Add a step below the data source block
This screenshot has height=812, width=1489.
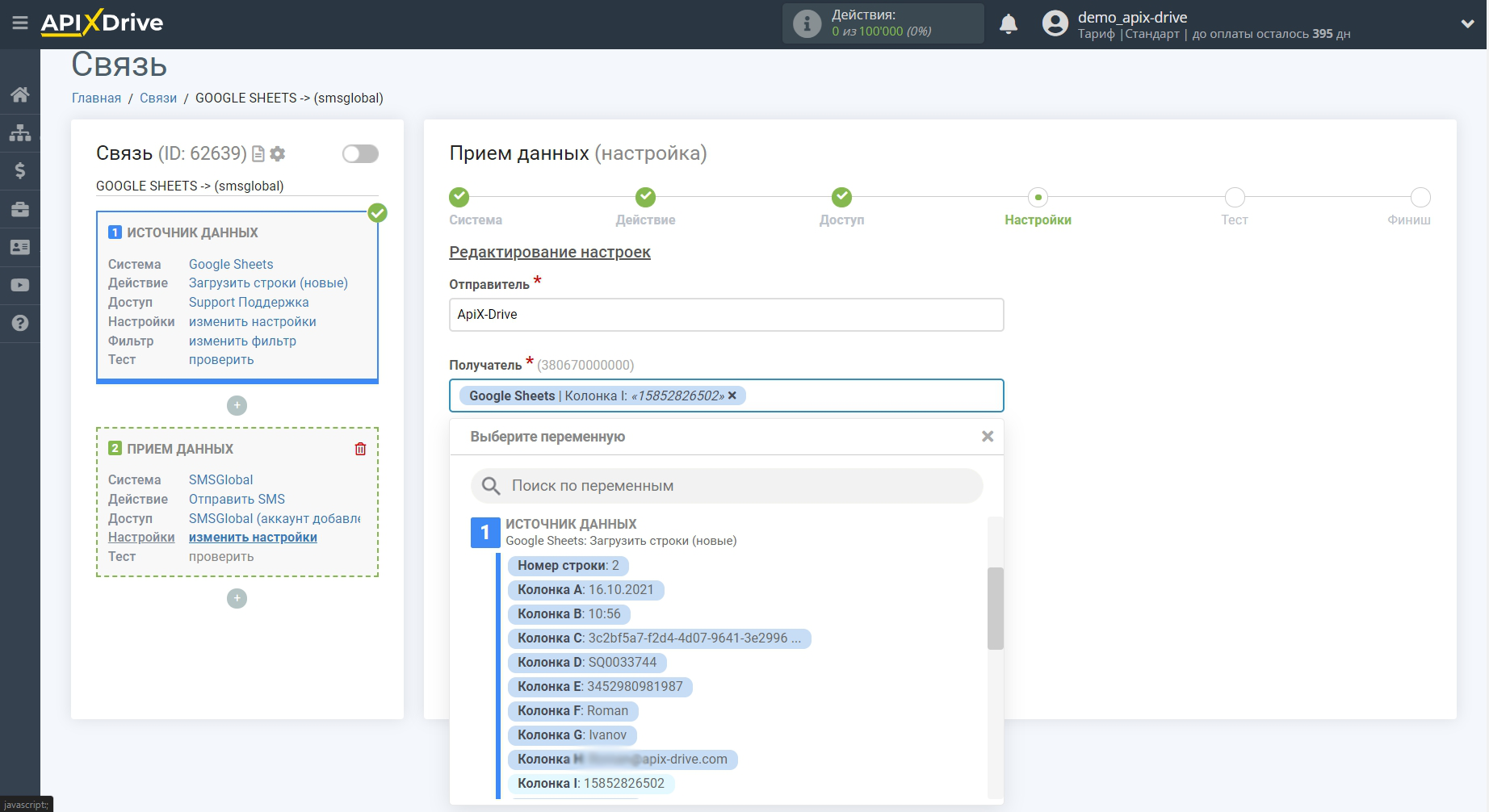pyautogui.click(x=237, y=405)
